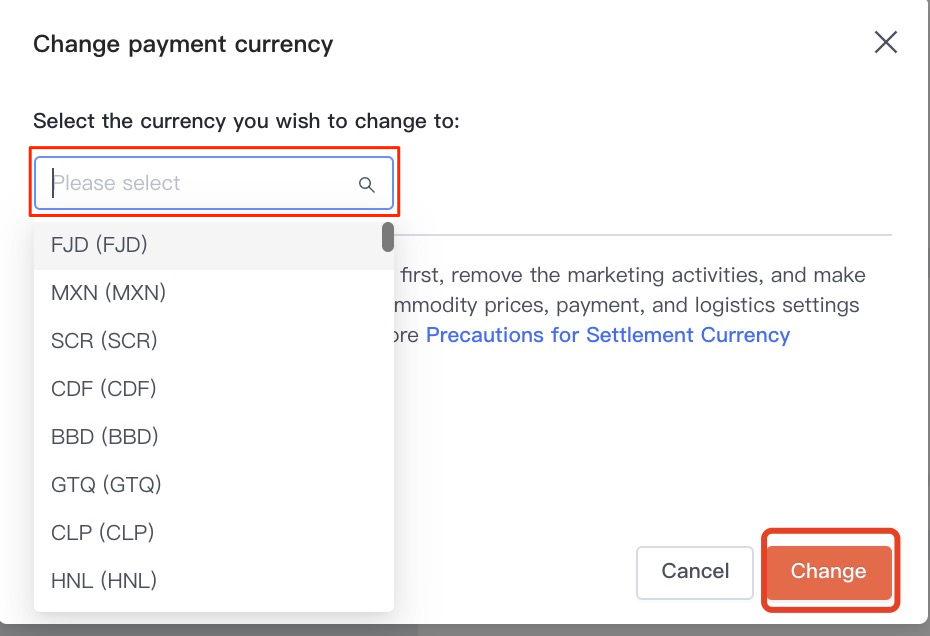Click the currency list scrollbar thumb
This screenshot has height=636, width=930.
pos(387,237)
